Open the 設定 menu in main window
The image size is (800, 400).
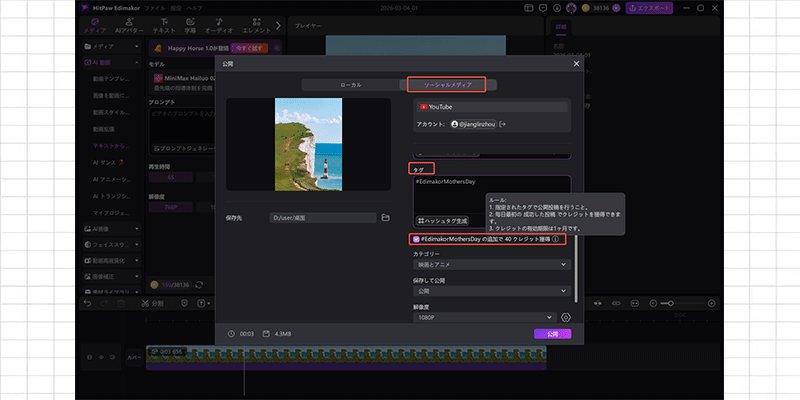coord(176,8)
